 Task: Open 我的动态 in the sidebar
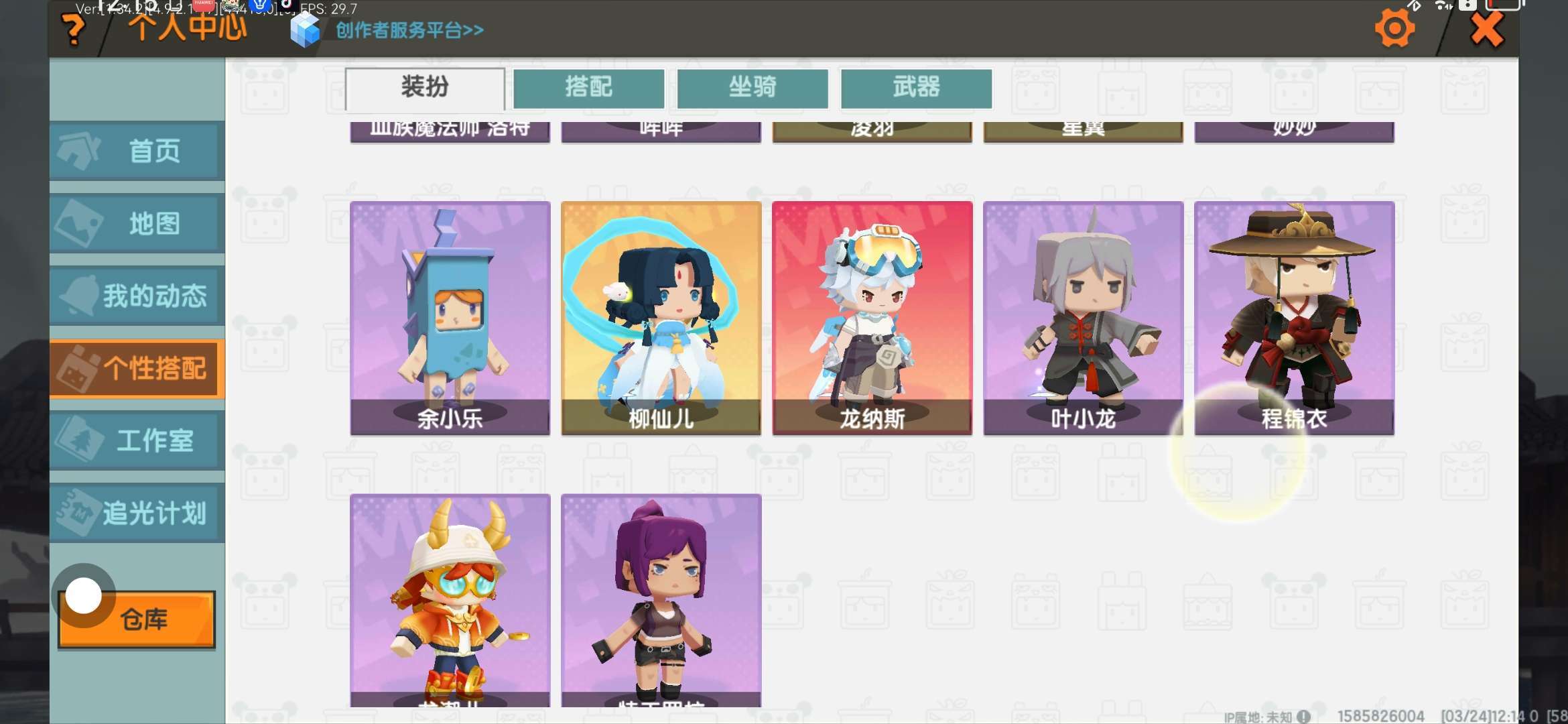point(137,296)
